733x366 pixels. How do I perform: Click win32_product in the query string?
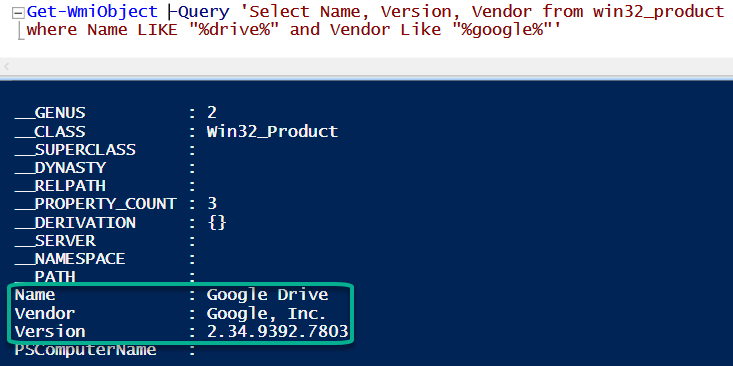(x=659, y=12)
